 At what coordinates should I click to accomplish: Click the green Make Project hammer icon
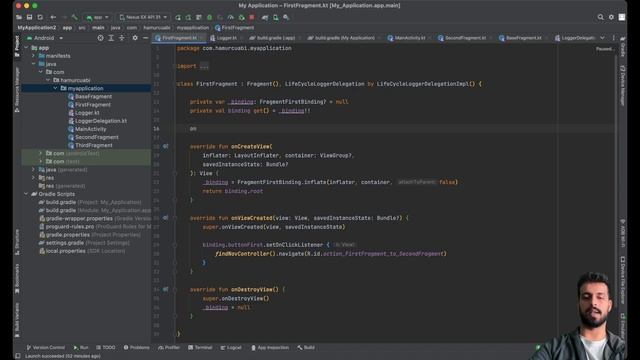(74, 17)
